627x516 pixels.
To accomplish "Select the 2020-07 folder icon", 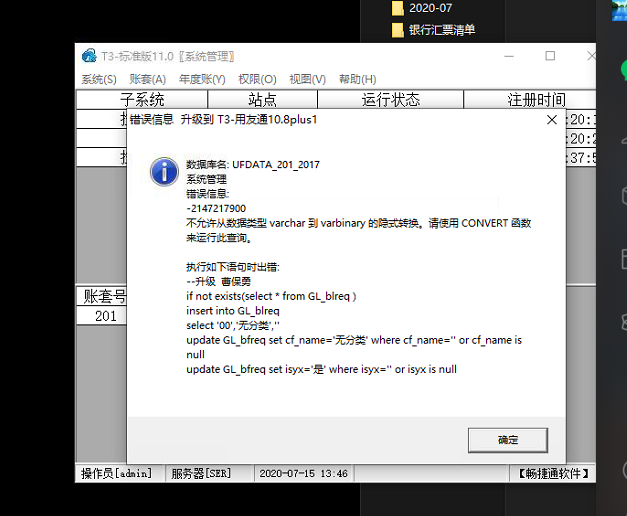I will (x=397, y=8).
